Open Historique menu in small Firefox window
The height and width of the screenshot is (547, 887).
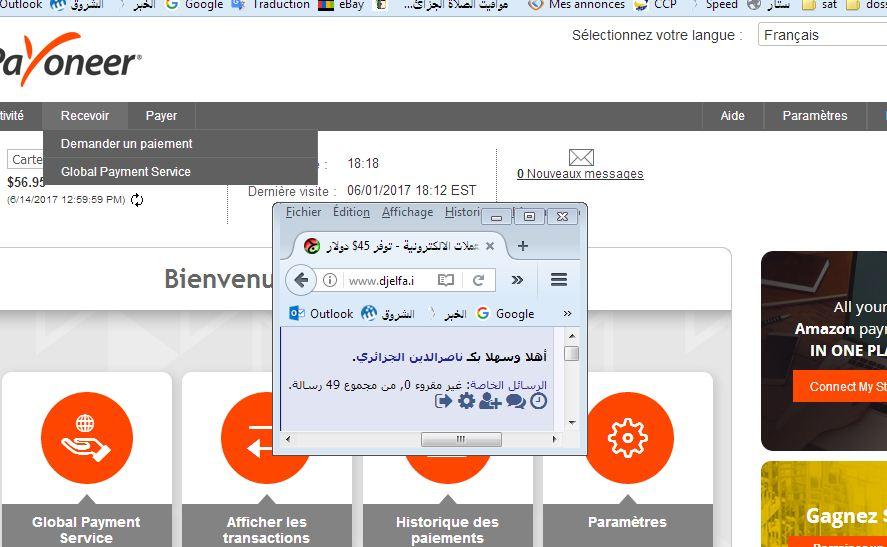pyautogui.click(x=462, y=212)
